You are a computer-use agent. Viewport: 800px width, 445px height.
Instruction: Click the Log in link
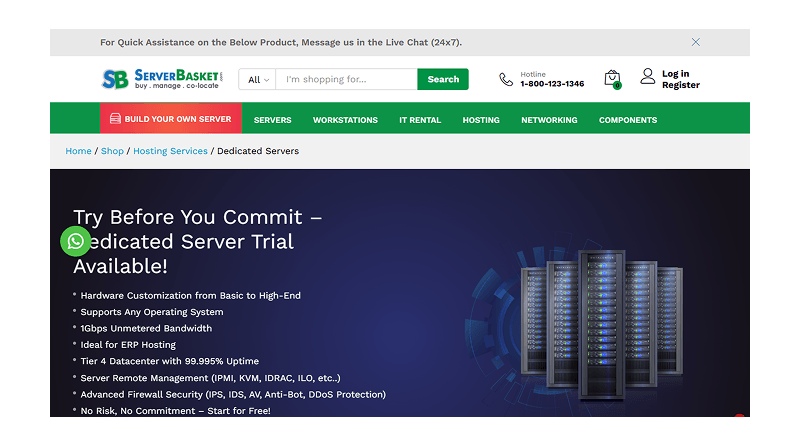pos(675,74)
